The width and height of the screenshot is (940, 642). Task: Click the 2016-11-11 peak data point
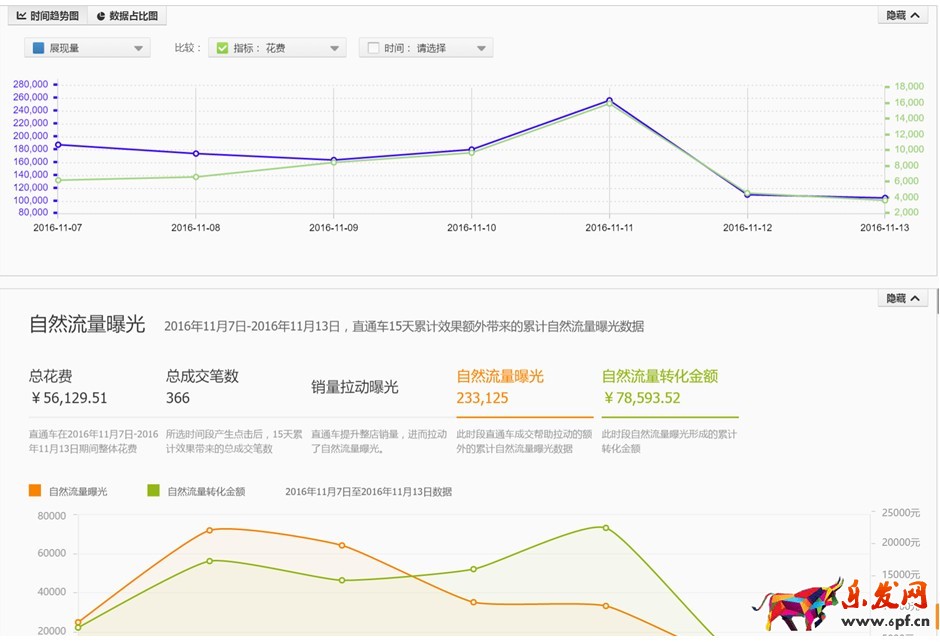[x=609, y=100]
